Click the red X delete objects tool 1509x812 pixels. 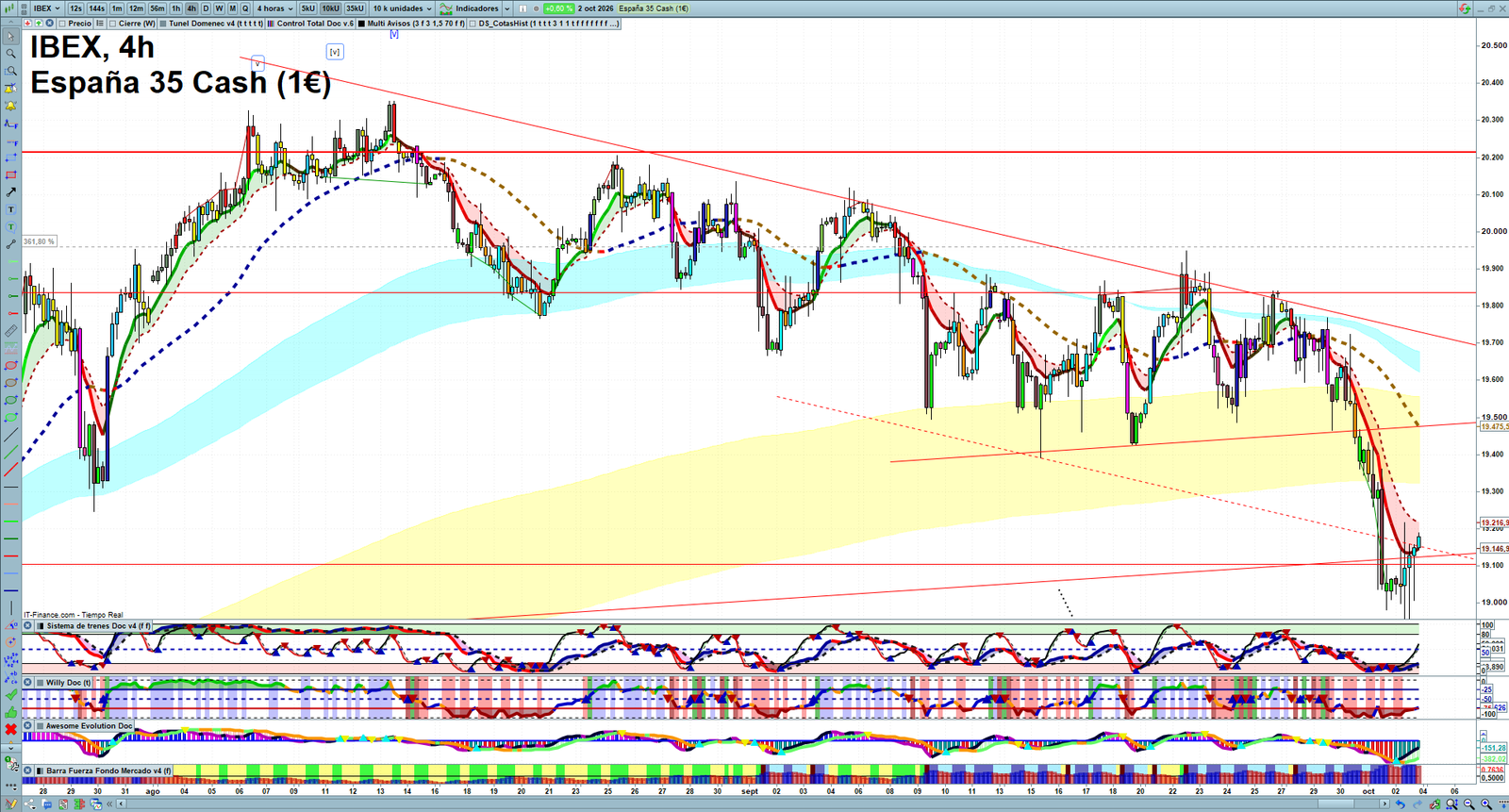(11, 729)
